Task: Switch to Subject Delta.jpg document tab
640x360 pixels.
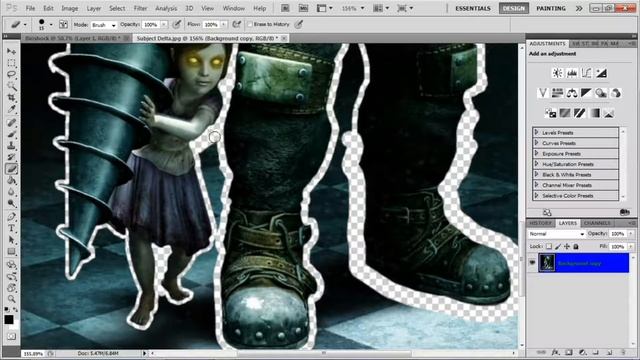Action: 207,38
